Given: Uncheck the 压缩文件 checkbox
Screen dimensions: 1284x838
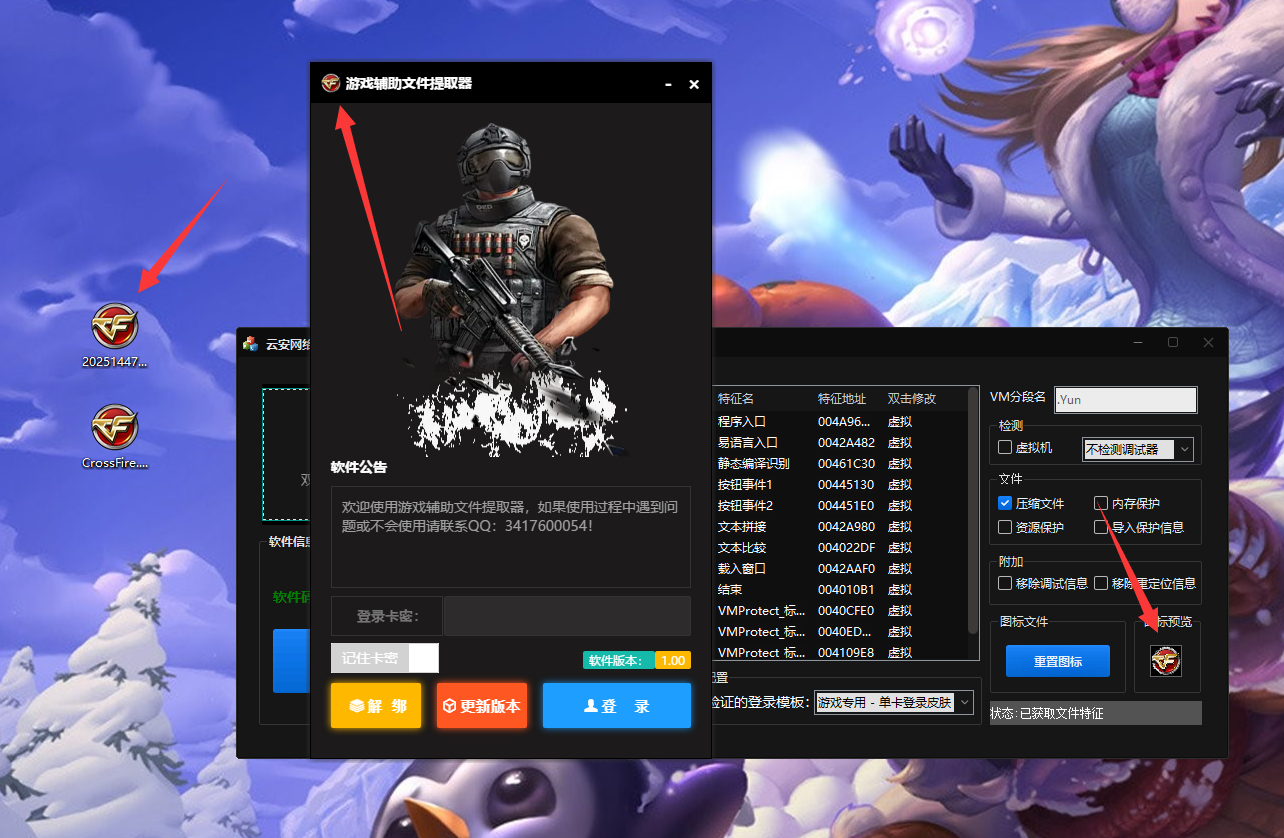Looking at the screenshot, I should click(x=1006, y=503).
